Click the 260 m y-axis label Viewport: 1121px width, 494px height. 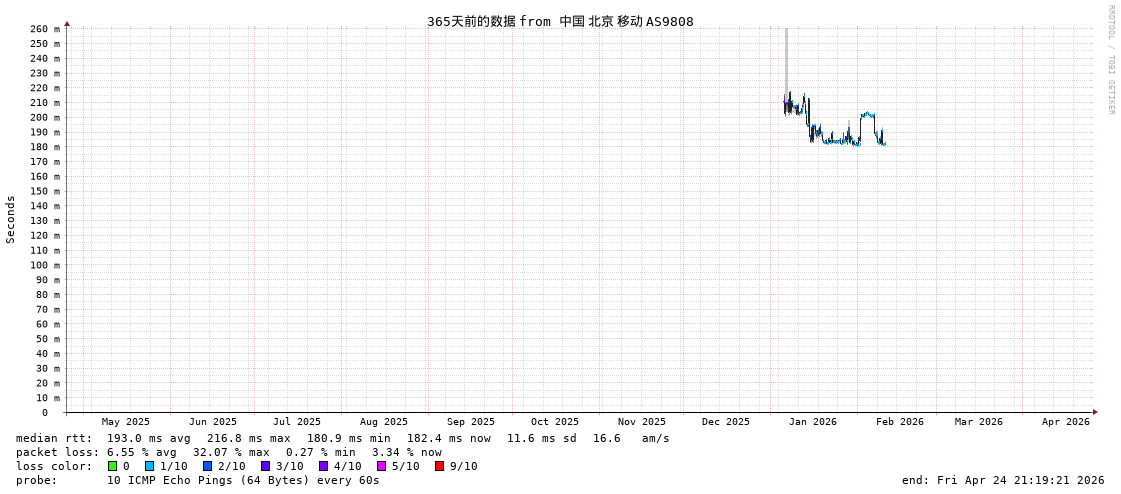44,29
